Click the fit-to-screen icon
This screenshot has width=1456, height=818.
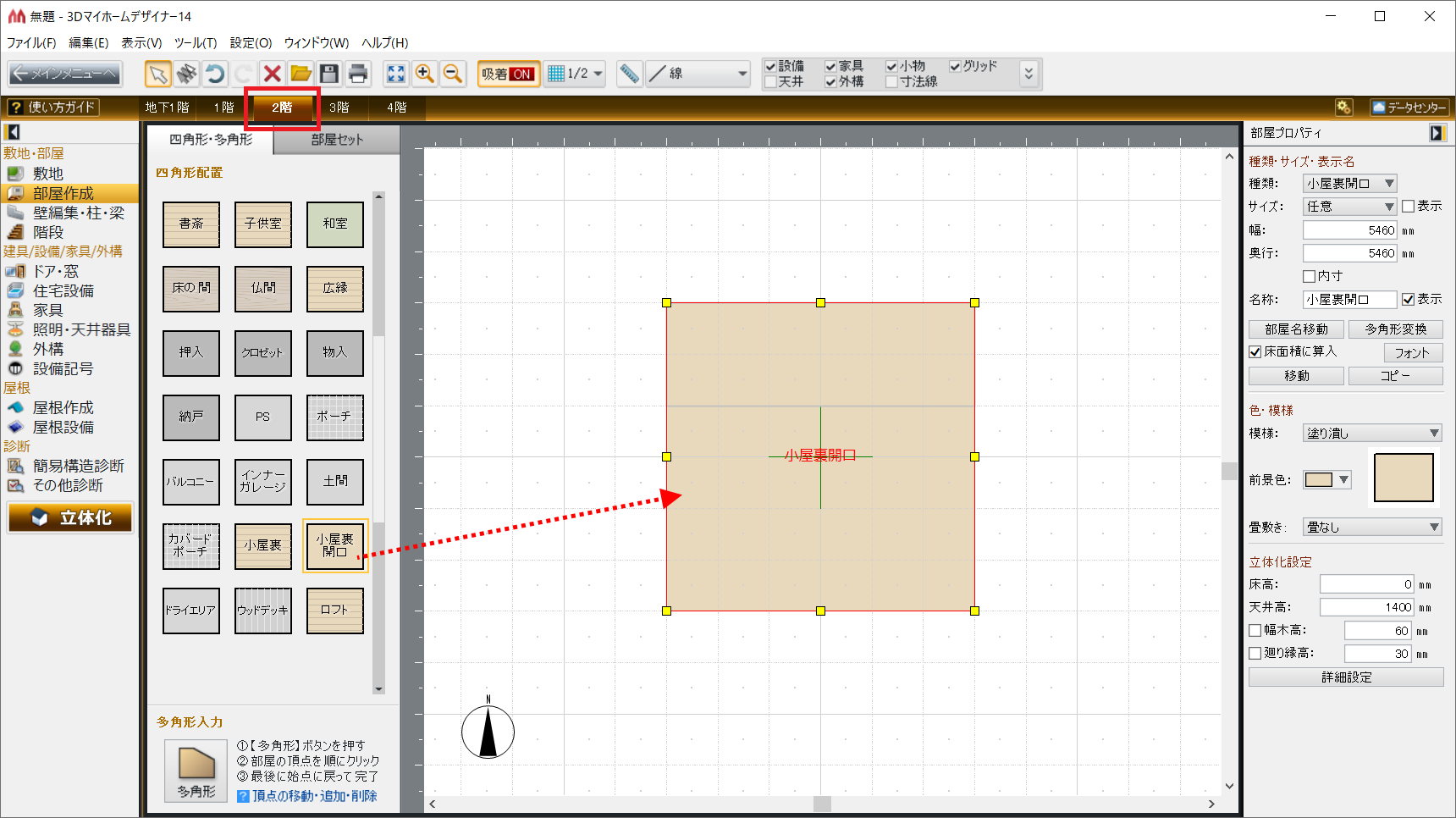(396, 75)
